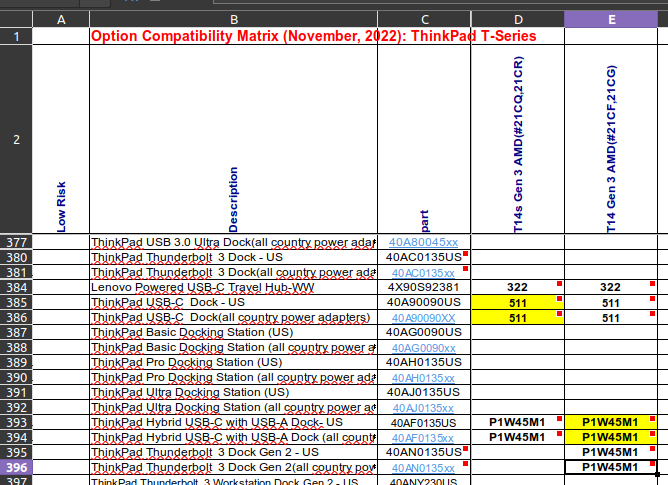Select column D P1W45M1 cell in row 393
The image size is (668, 485).
518,422
